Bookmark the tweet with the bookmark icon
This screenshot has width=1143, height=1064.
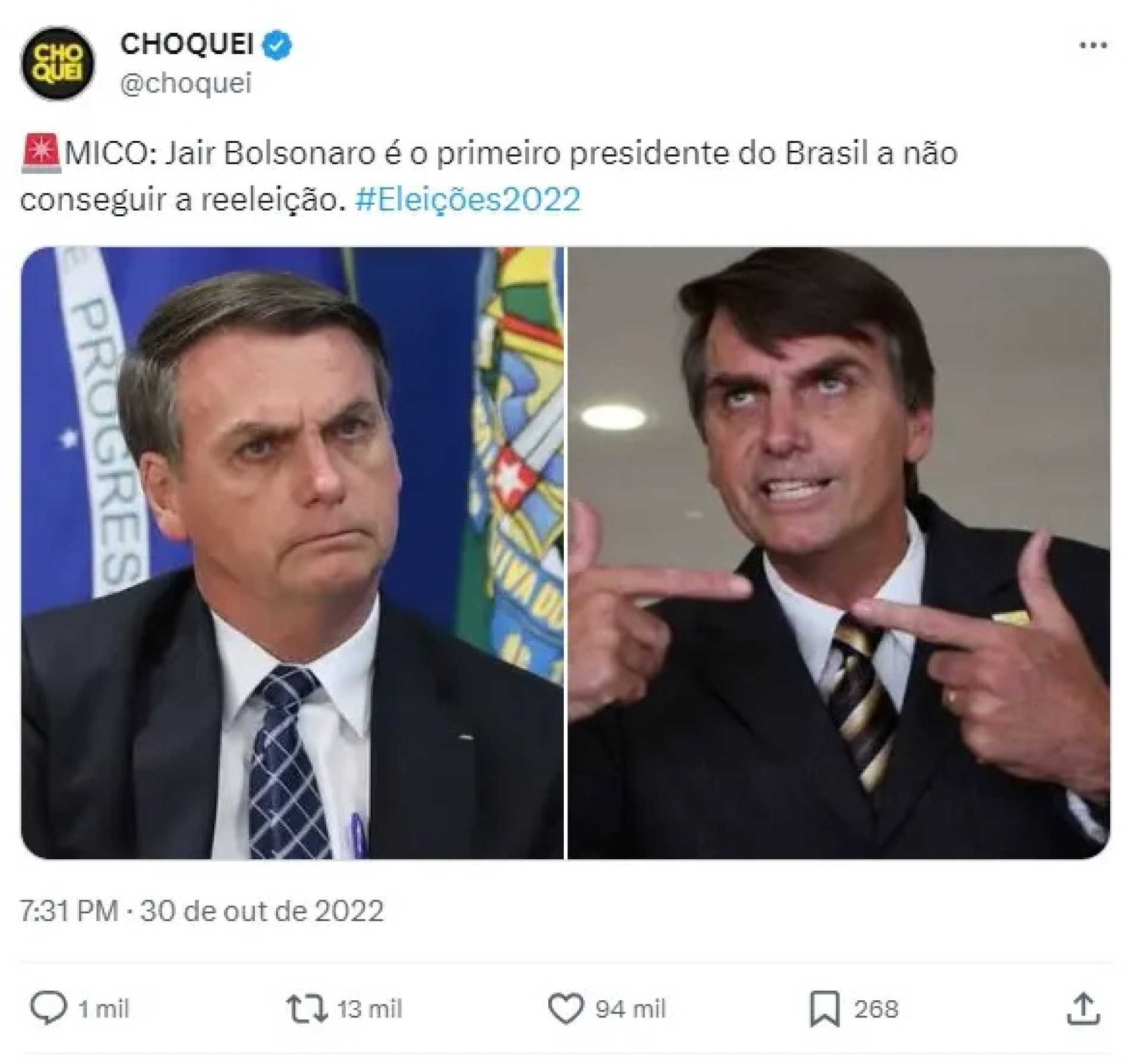pyautogui.click(x=825, y=1009)
